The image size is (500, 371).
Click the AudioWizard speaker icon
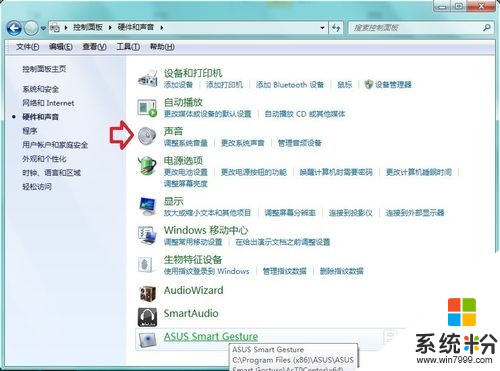click(147, 293)
